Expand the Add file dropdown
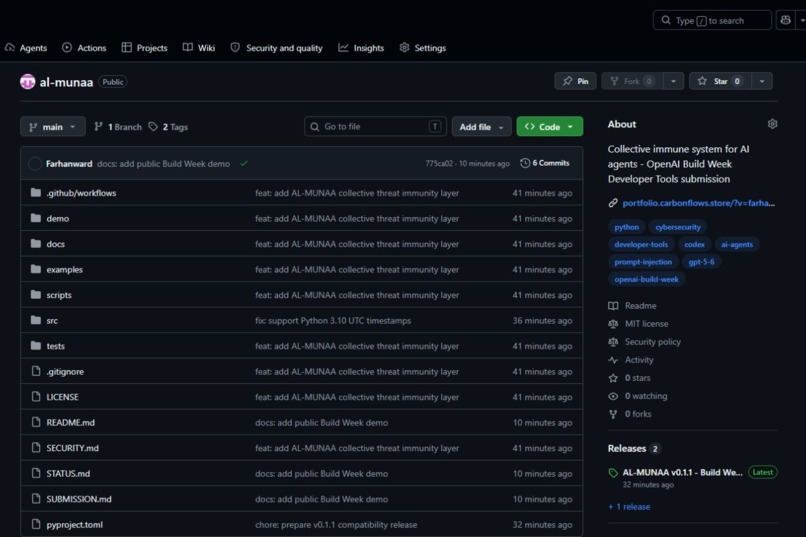This screenshot has height=537, width=806. coord(481,126)
